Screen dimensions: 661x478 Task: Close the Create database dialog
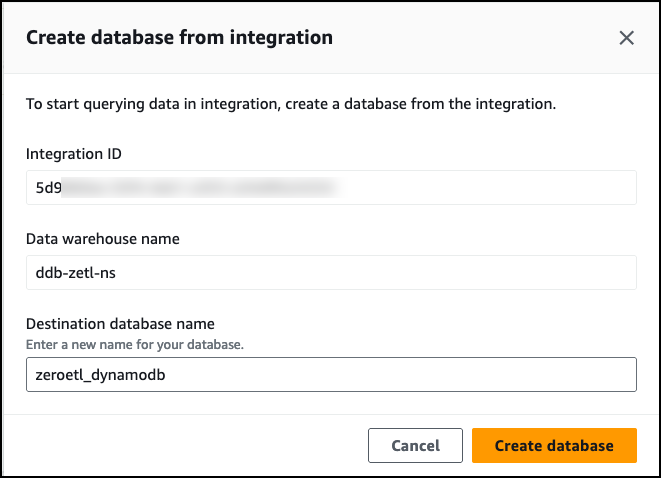[627, 38]
